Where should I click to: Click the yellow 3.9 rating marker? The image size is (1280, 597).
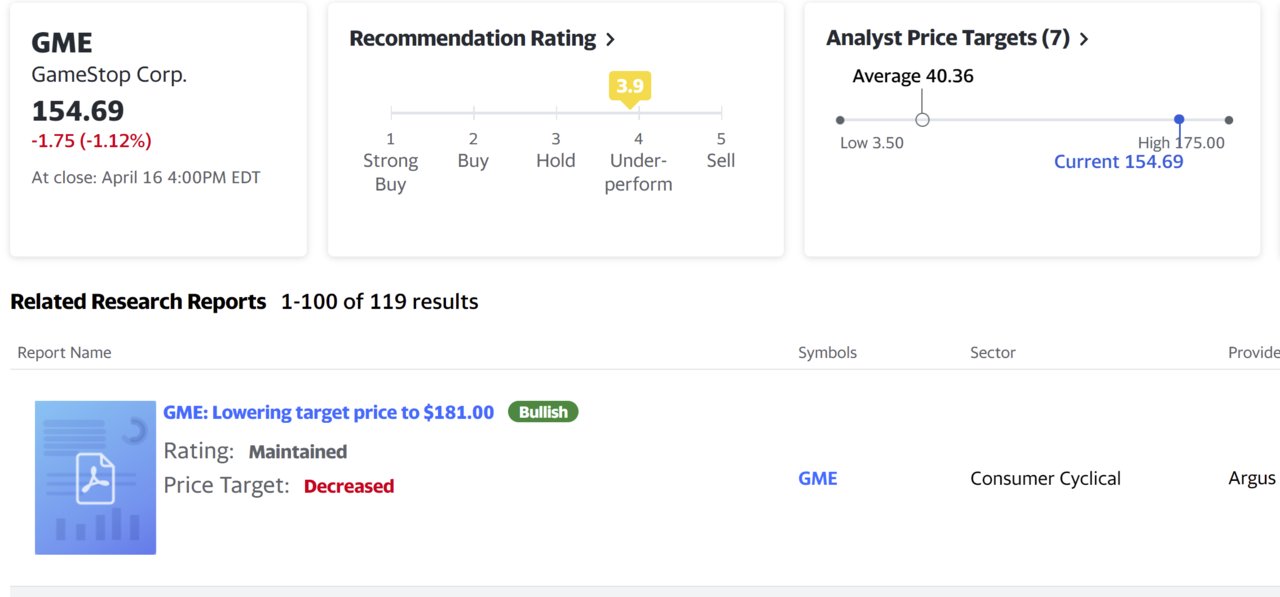pos(630,87)
